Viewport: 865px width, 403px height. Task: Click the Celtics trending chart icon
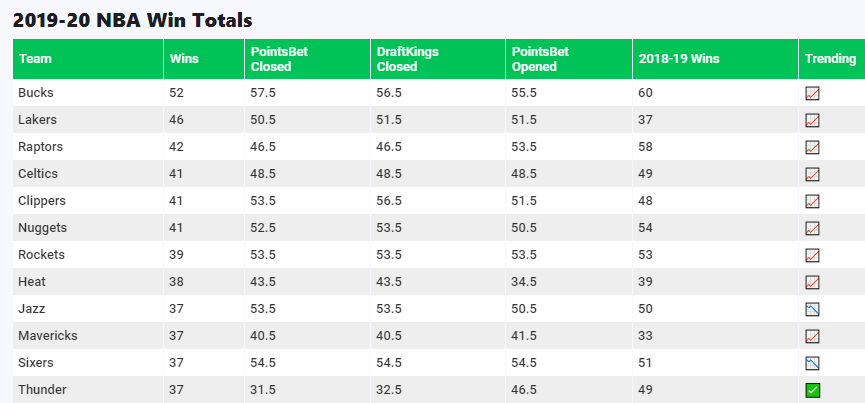(x=813, y=174)
